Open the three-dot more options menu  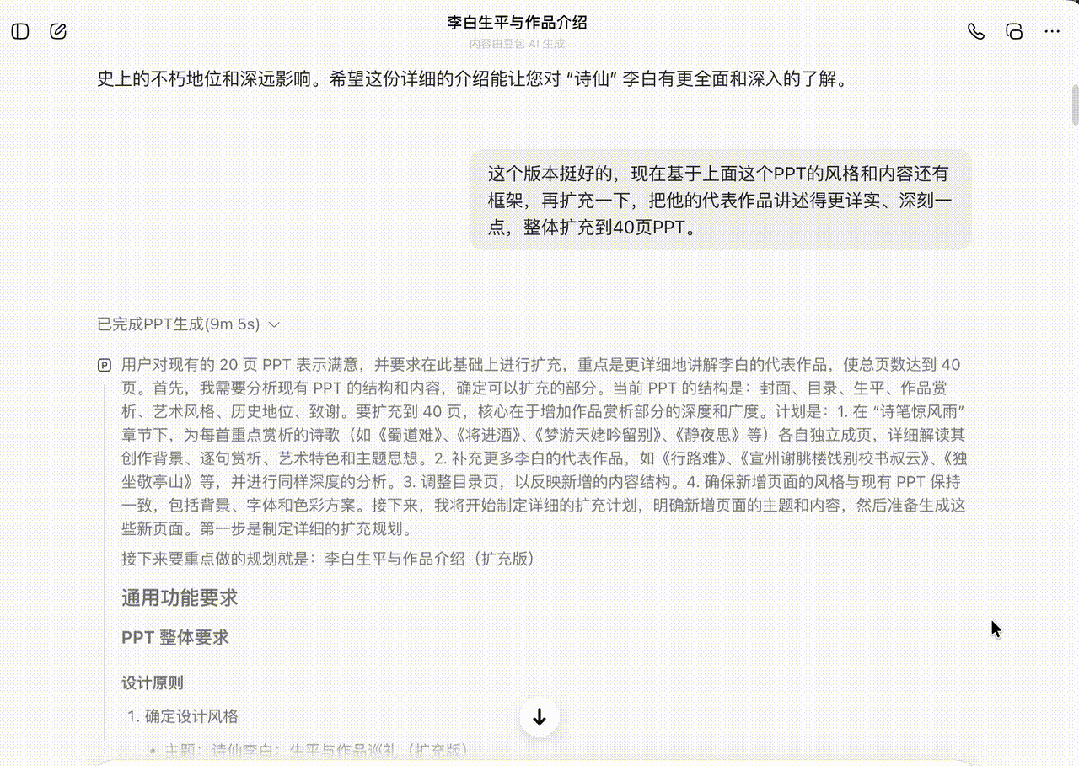pyautogui.click(x=1052, y=31)
